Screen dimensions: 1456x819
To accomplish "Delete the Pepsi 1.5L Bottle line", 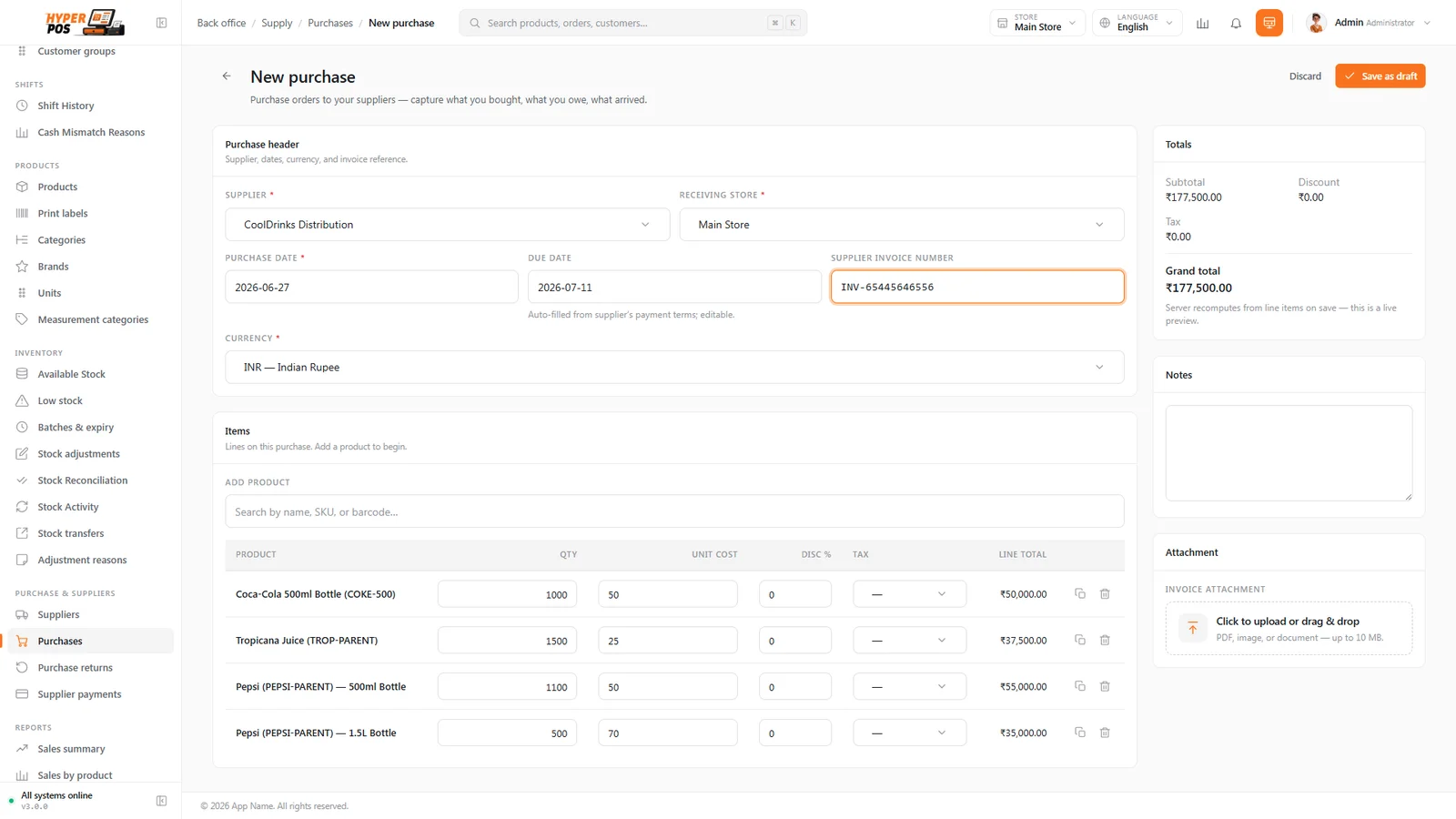I will click(1105, 733).
